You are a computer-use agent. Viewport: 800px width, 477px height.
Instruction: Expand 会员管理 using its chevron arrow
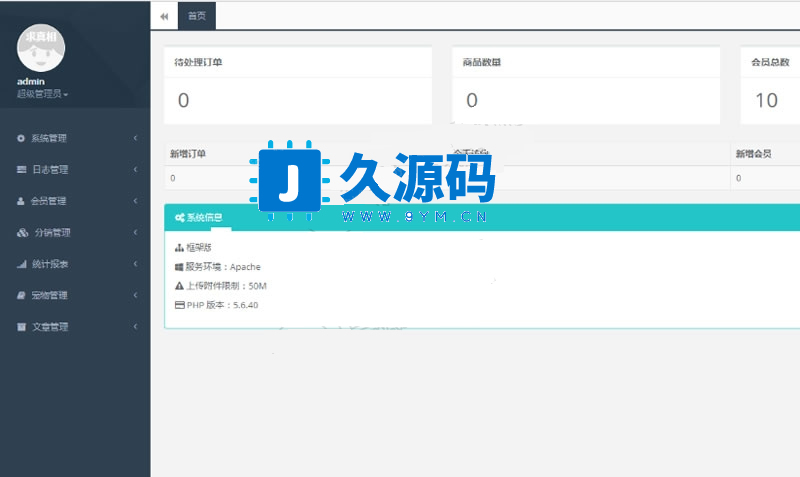pyautogui.click(x=135, y=201)
